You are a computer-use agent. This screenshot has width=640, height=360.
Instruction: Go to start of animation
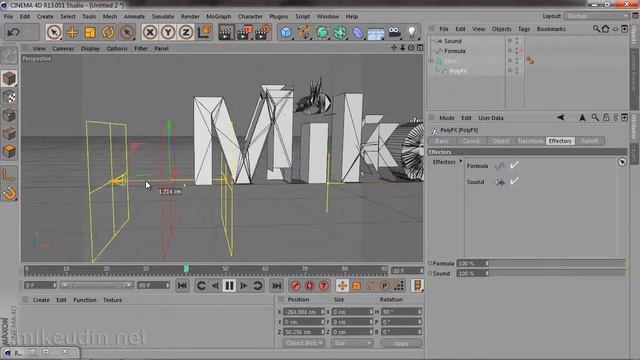(x=182, y=286)
